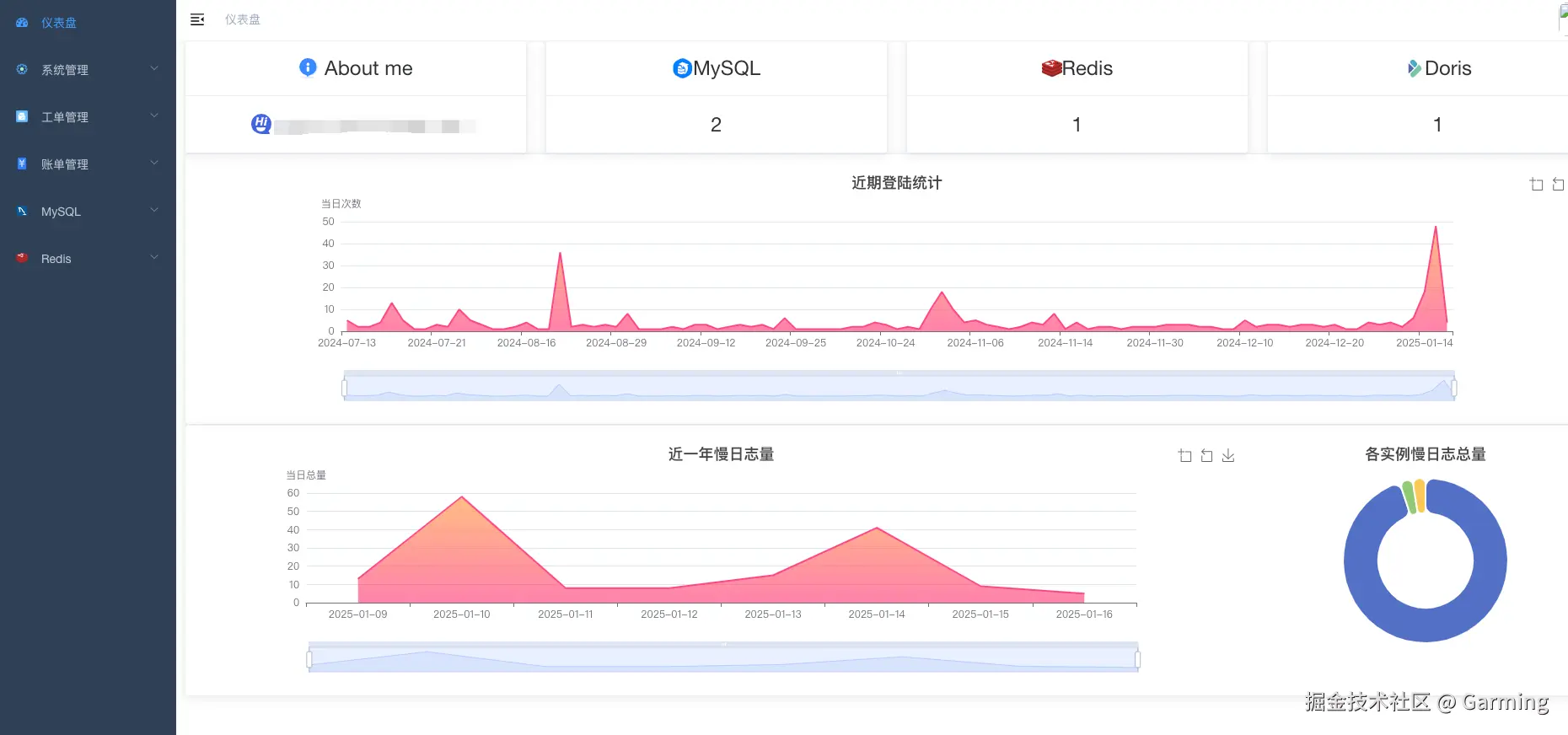This screenshot has width=1568, height=735.
Task: Click the 近期登陆统计 chart title
Action: (x=896, y=183)
